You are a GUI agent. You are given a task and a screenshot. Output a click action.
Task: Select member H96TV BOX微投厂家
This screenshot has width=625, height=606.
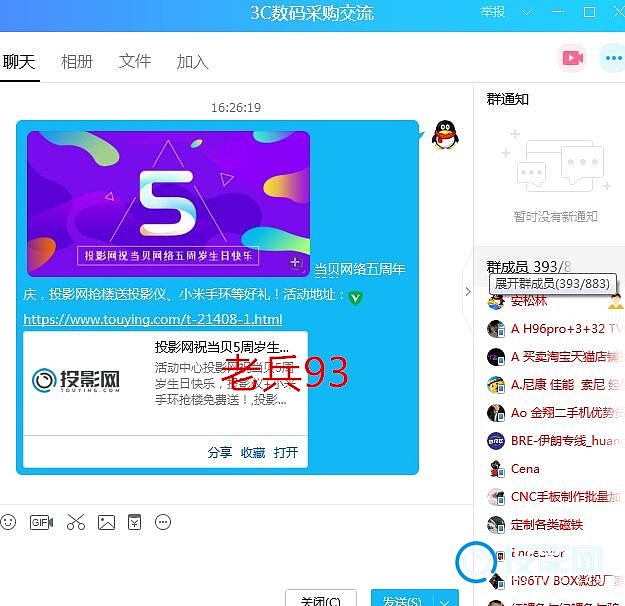point(567,580)
